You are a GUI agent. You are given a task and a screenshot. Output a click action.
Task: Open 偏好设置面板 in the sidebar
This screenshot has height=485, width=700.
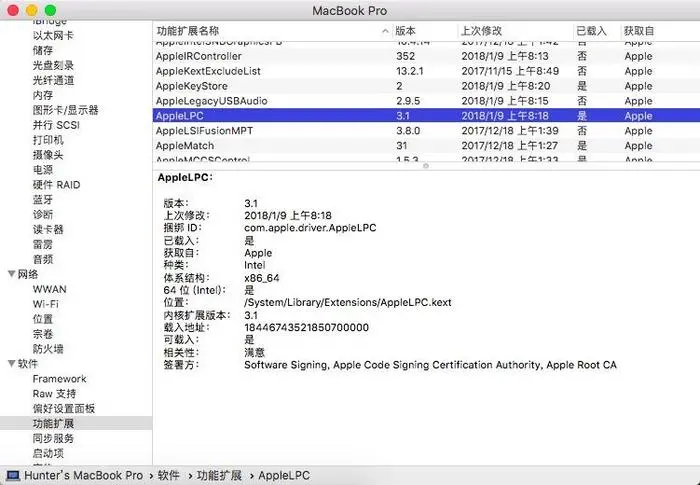click(x=63, y=409)
